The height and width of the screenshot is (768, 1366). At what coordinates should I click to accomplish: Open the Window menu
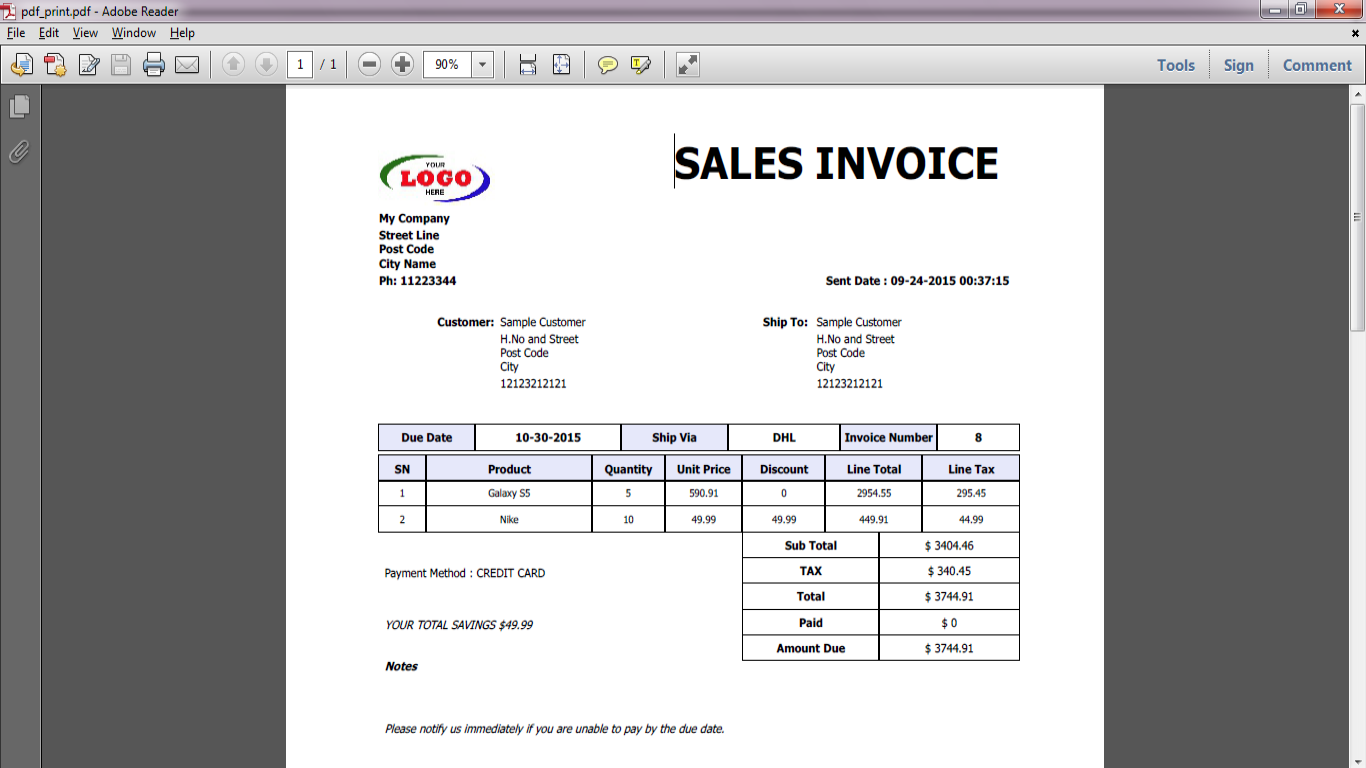(133, 33)
